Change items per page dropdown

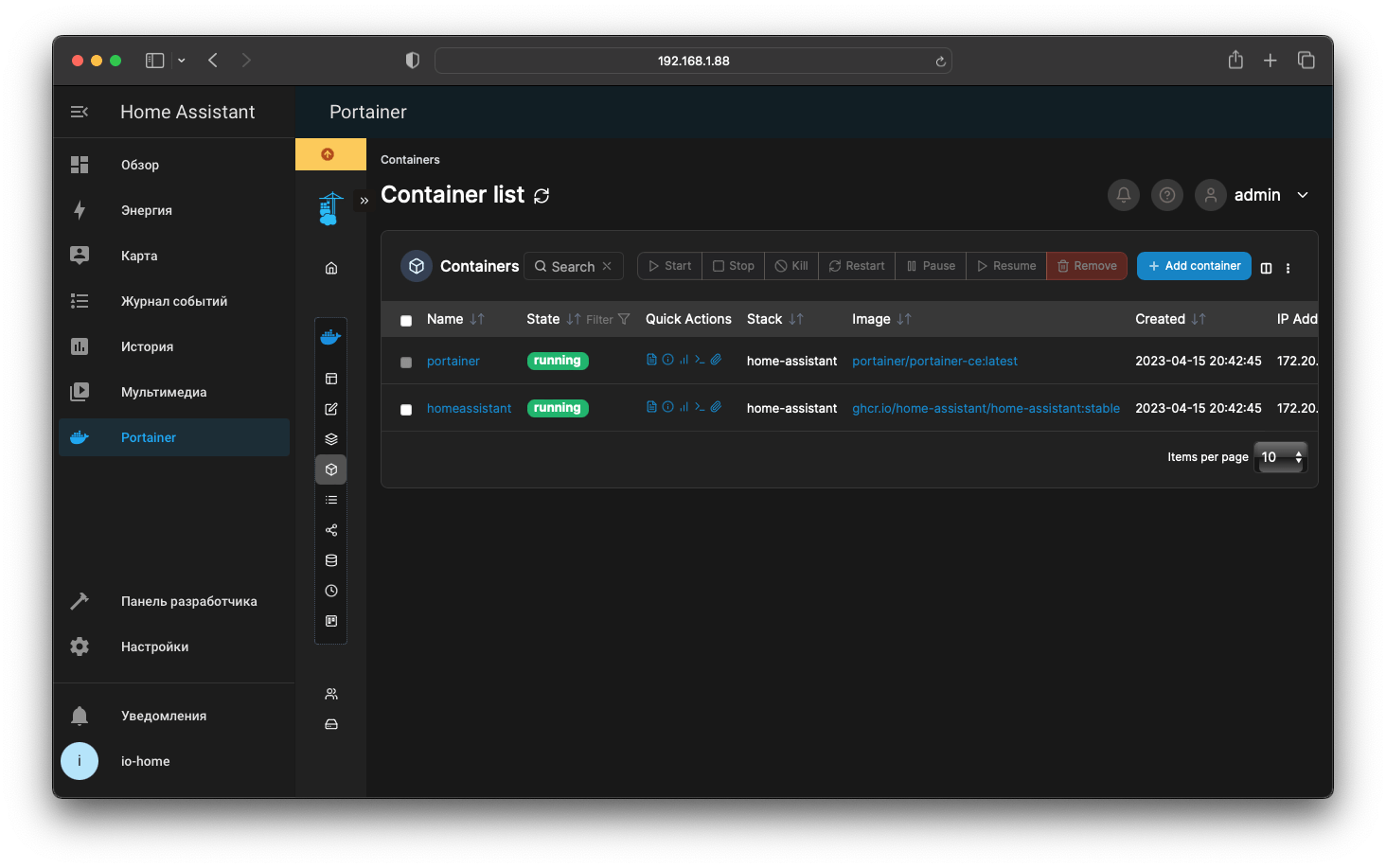1280,457
